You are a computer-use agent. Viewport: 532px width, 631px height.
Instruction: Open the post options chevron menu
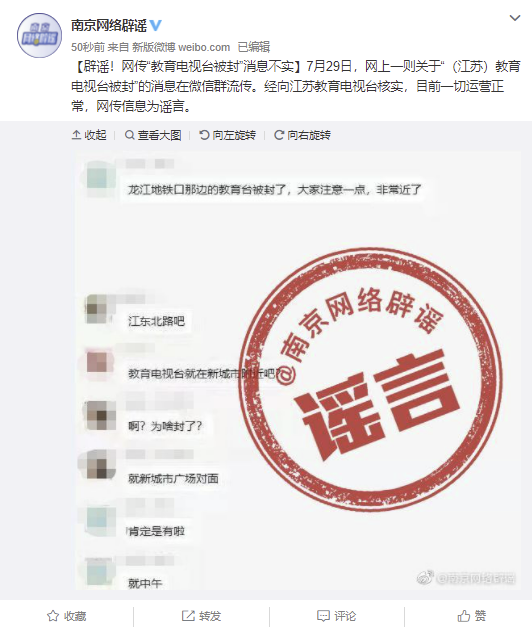[x=515, y=18]
